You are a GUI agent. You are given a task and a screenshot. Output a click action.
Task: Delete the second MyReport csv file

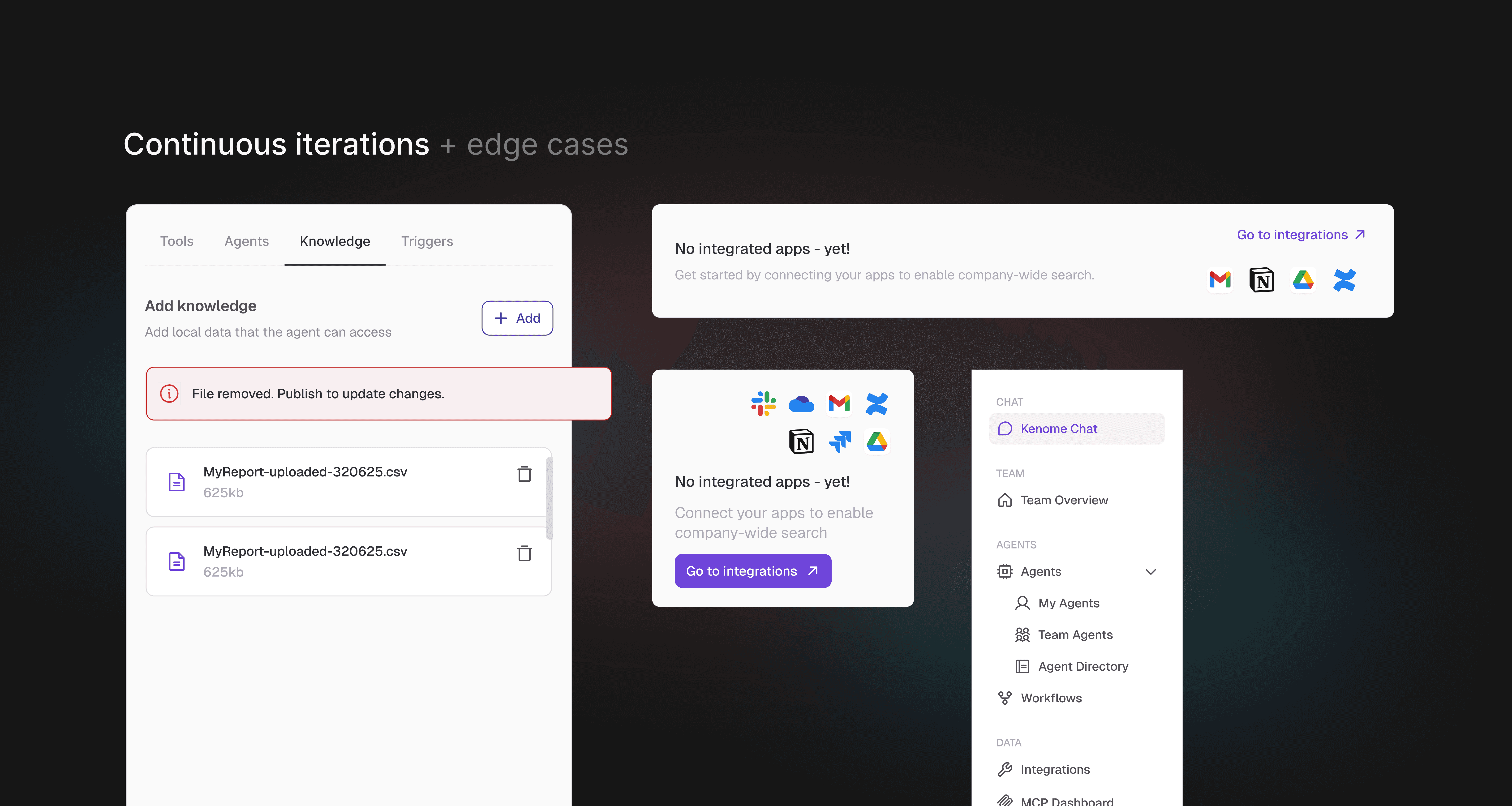pyautogui.click(x=524, y=553)
